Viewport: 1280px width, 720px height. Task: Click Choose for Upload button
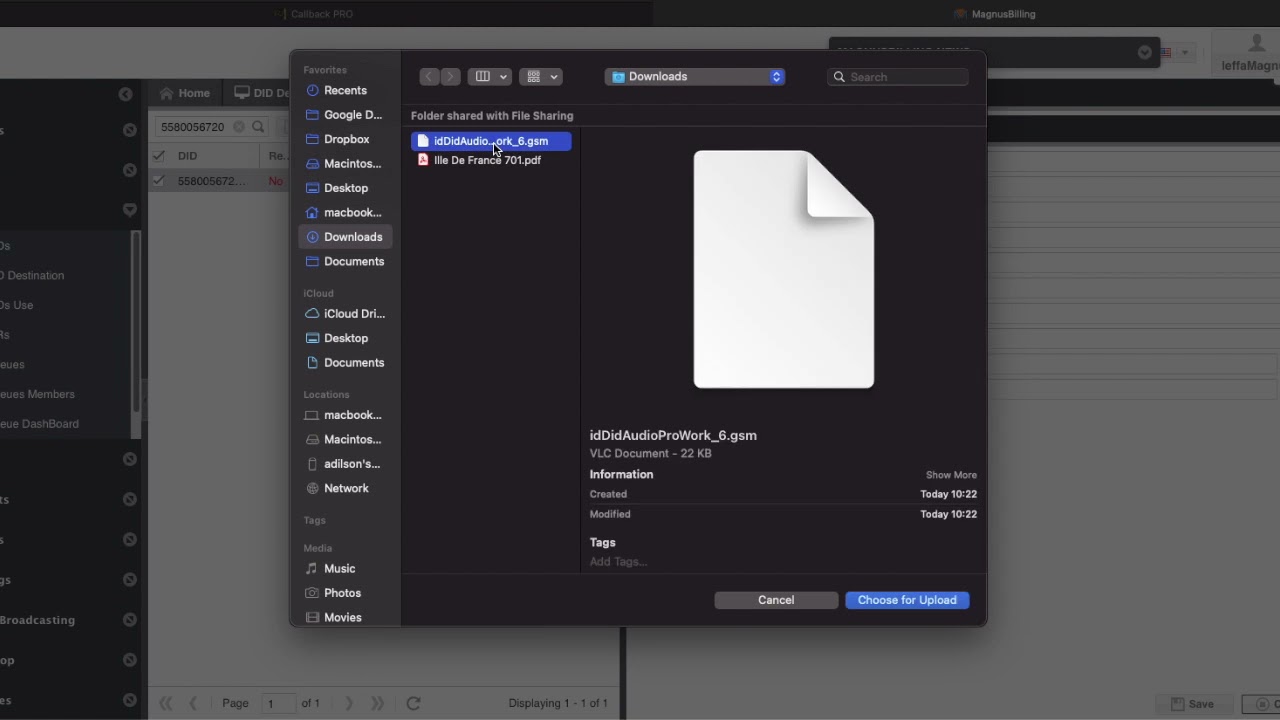(x=907, y=600)
